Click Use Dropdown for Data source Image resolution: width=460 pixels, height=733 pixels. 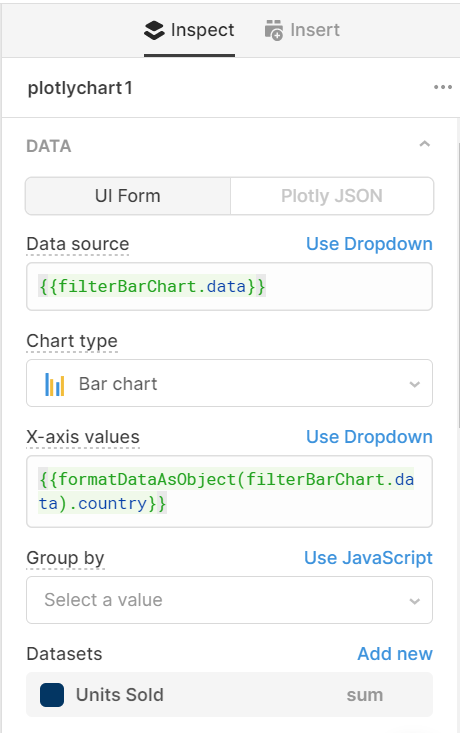[369, 244]
